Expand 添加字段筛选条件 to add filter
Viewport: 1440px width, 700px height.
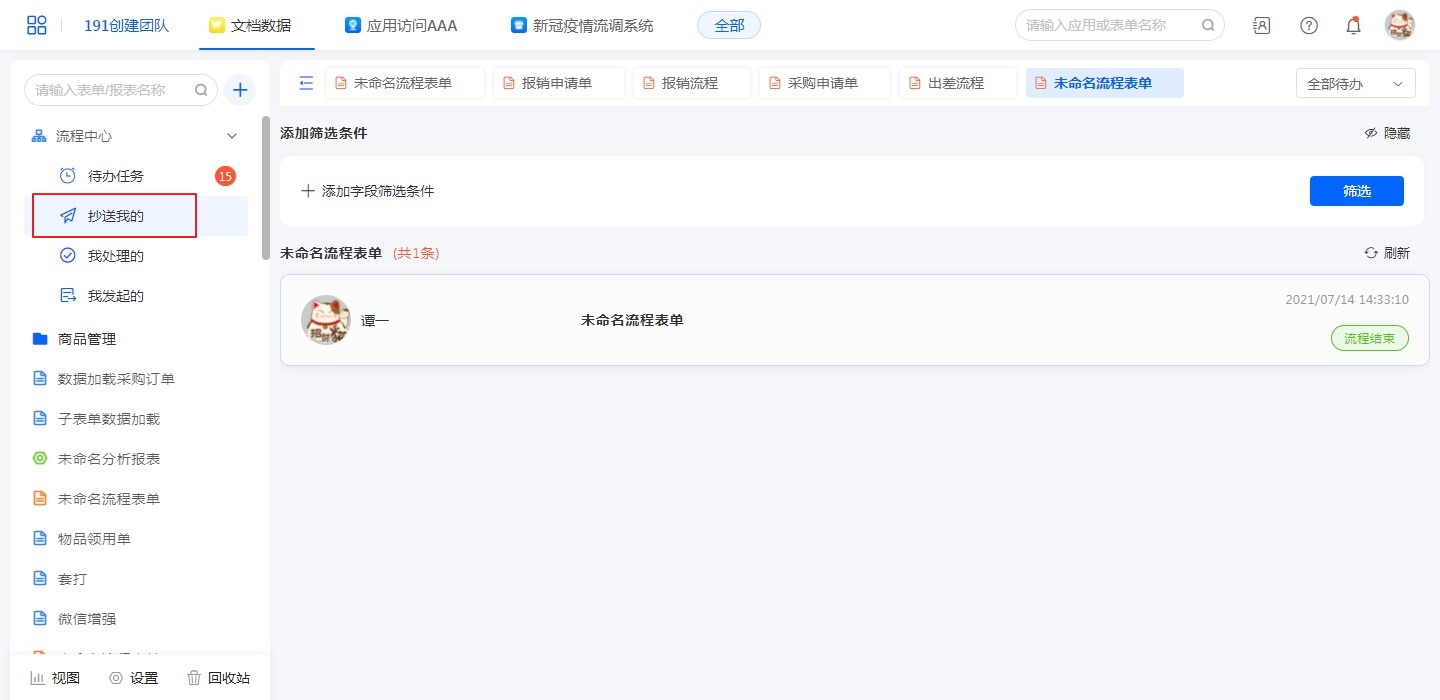pyautogui.click(x=368, y=191)
